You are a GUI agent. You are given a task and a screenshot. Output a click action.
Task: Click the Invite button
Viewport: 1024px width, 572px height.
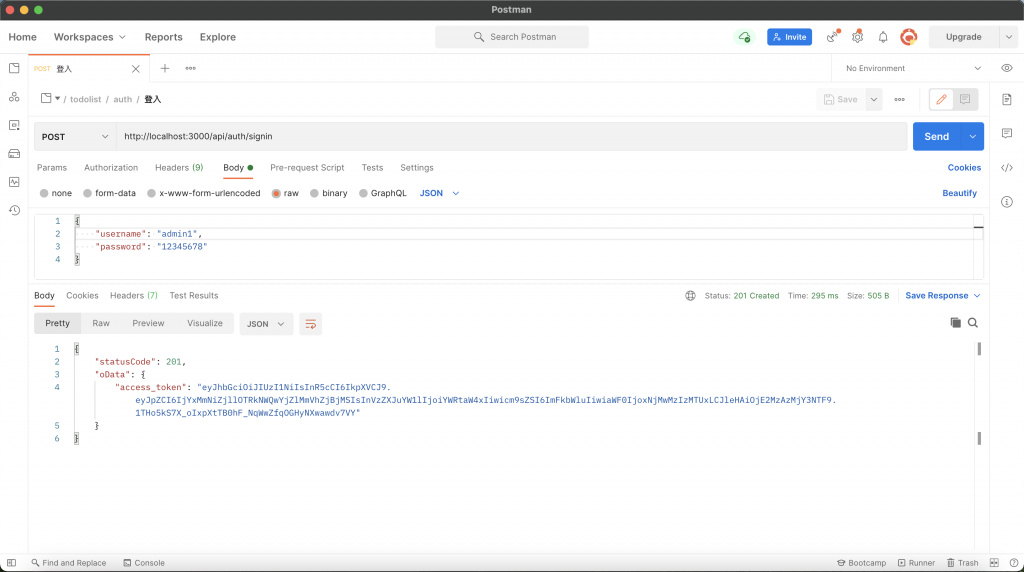(x=790, y=37)
